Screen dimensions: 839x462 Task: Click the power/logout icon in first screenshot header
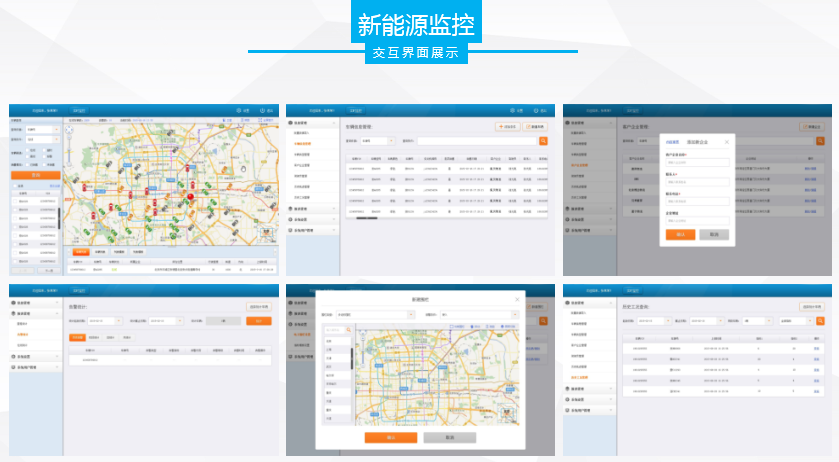click(x=262, y=110)
